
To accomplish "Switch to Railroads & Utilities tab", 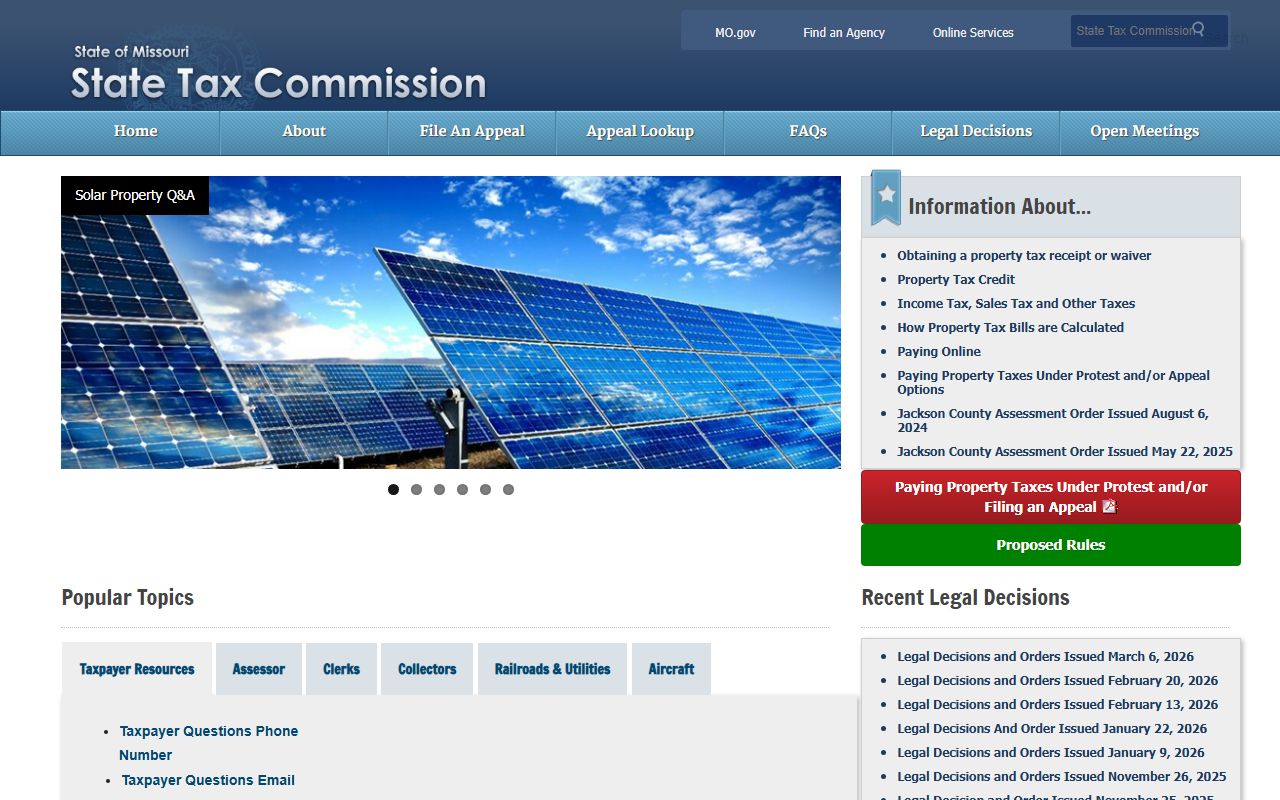I will click(552, 669).
